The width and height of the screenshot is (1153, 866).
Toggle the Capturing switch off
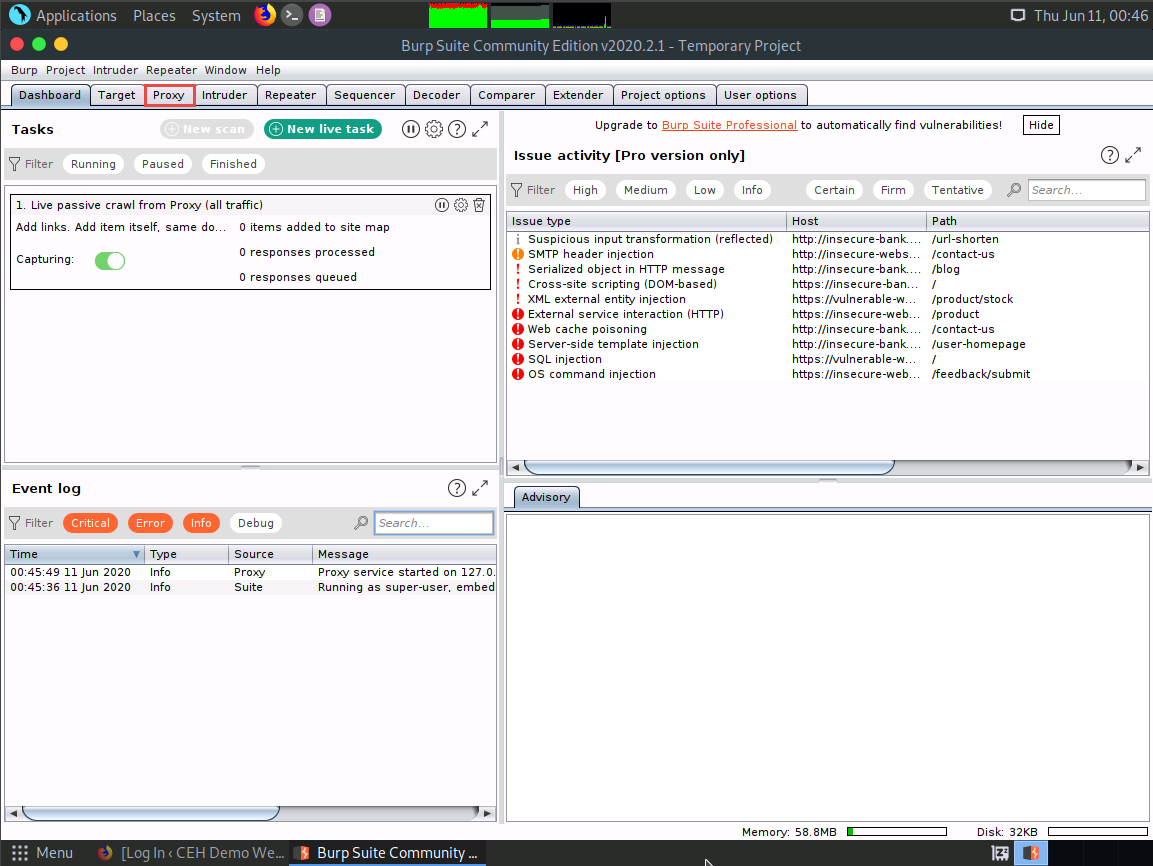(110, 261)
